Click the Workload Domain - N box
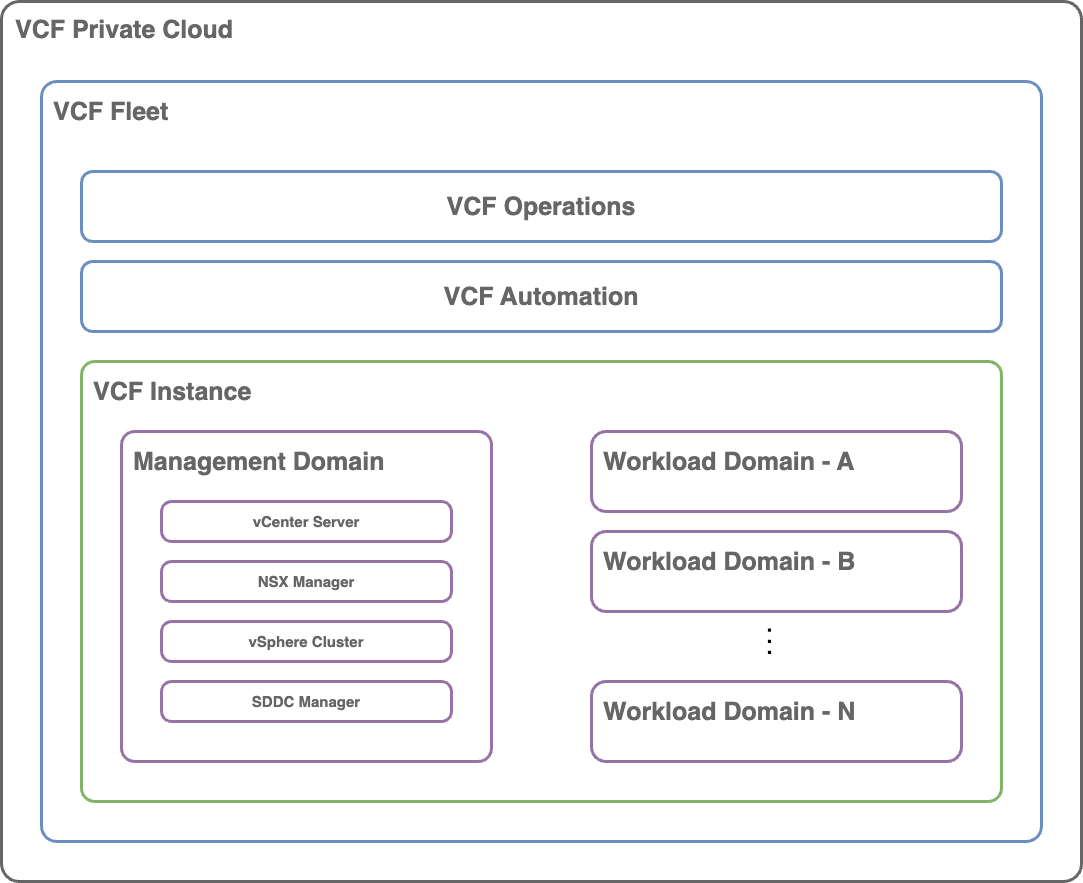The height and width of the screenshot is (883, 1083). (776, 721)
